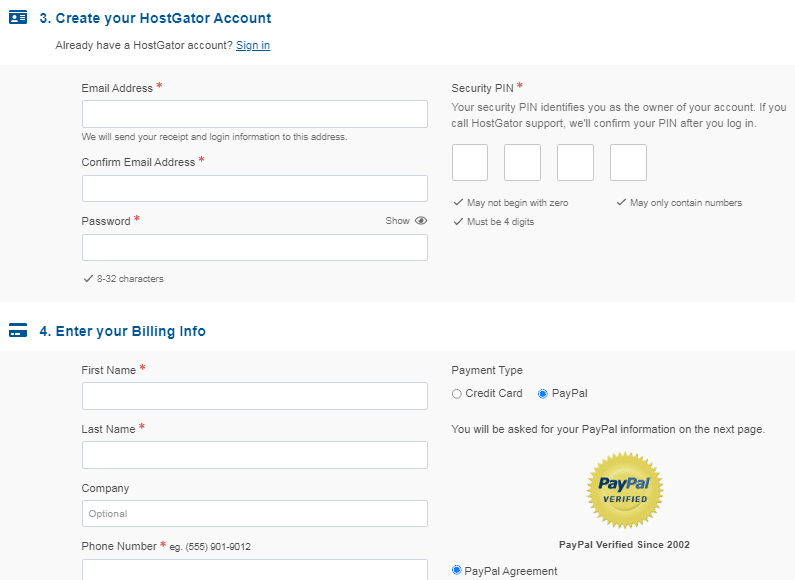This screenshot has width=795, height=580.
Task: Click the second Security PIN digit box
Action: tap(522, 162)
